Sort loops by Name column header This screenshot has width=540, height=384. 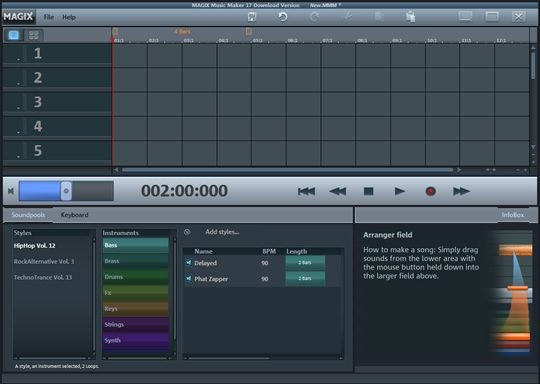tap(203, 251)
